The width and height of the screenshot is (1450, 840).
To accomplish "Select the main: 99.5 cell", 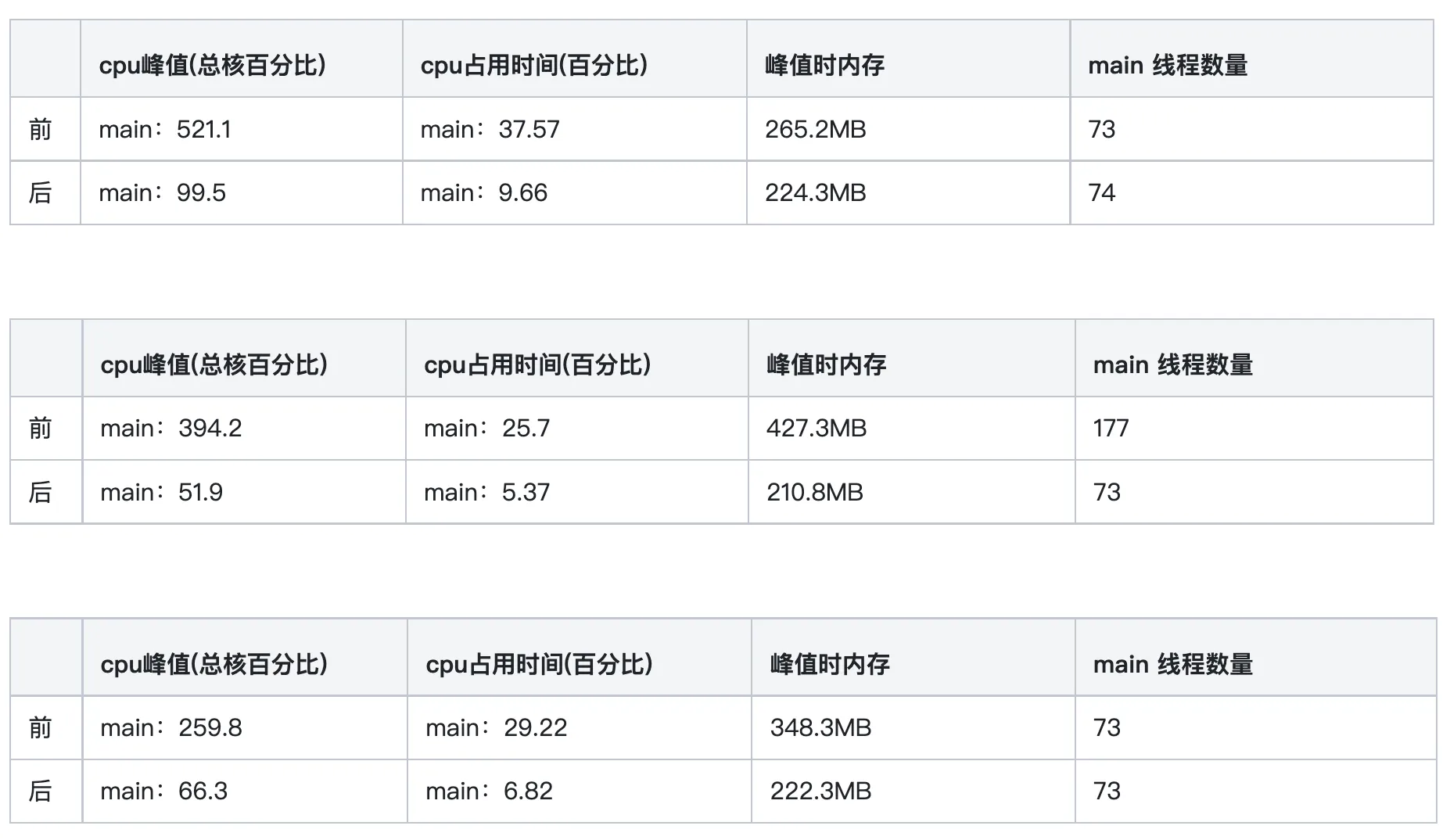I will (162, 192).
